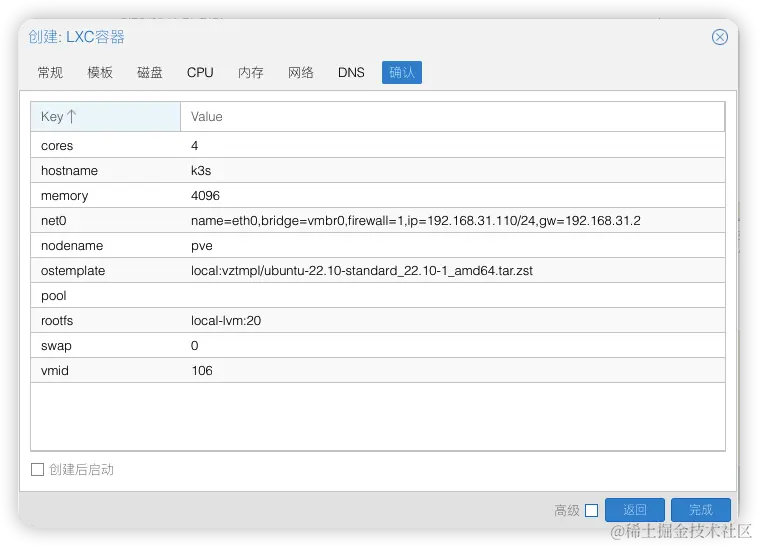The image size is (758, 546).
Task: Select the ostemplate key cell
Action: click(105, 271)
